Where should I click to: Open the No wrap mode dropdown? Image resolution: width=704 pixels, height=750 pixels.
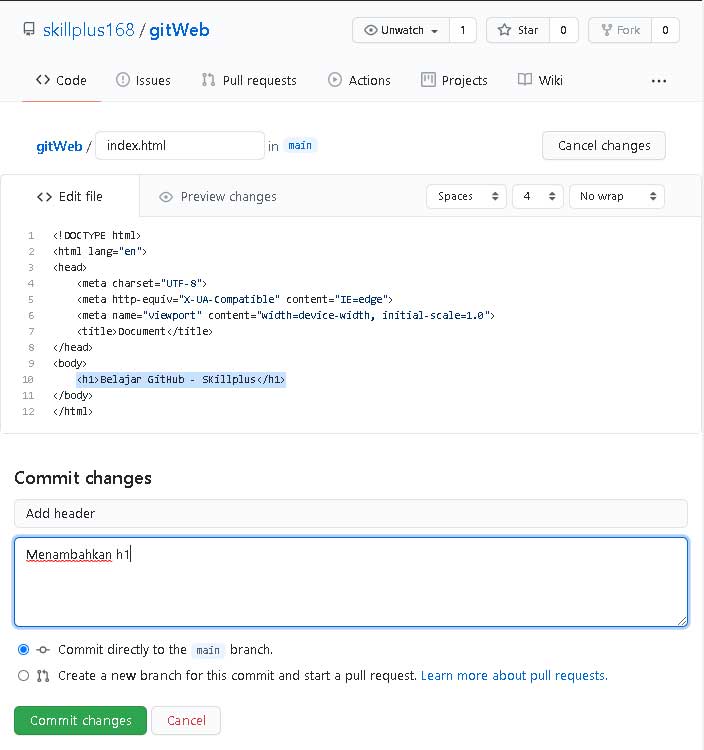[616, 196]
